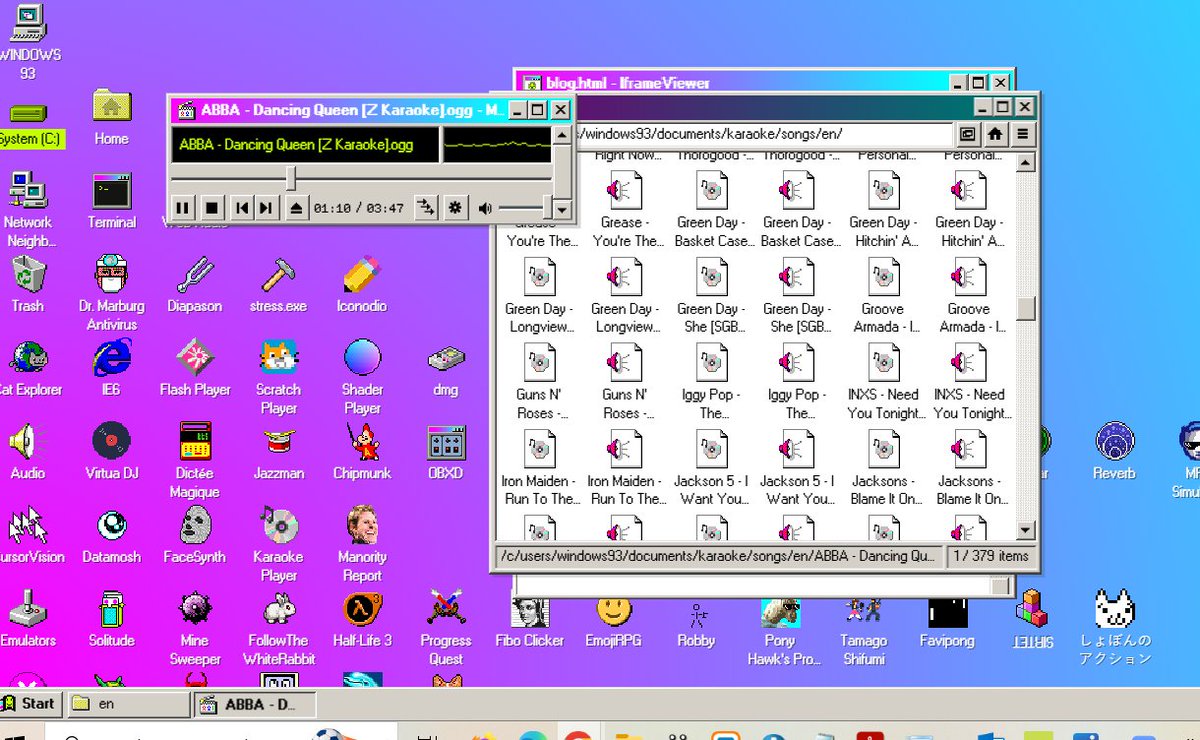Open the Iconodio pencil icon

coord(363,285)
